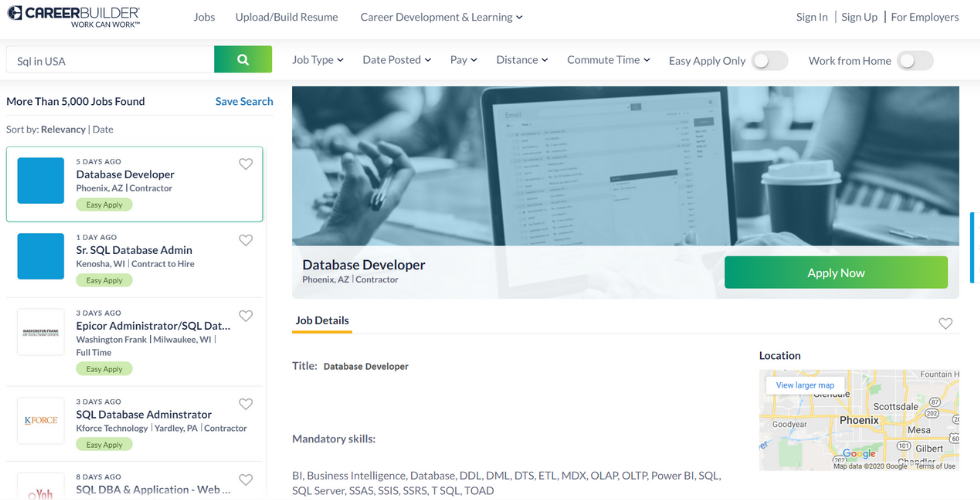Open the Date Posted dropdown
Screen dimensions: 980x500
tap(397, 60)
